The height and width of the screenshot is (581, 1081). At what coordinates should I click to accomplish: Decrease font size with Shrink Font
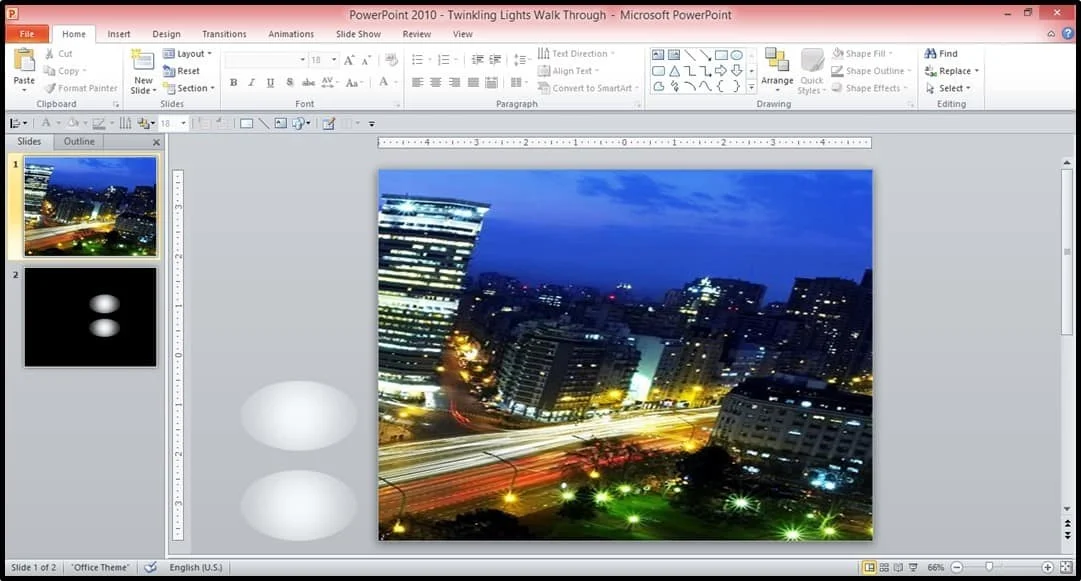pos(367,60)
